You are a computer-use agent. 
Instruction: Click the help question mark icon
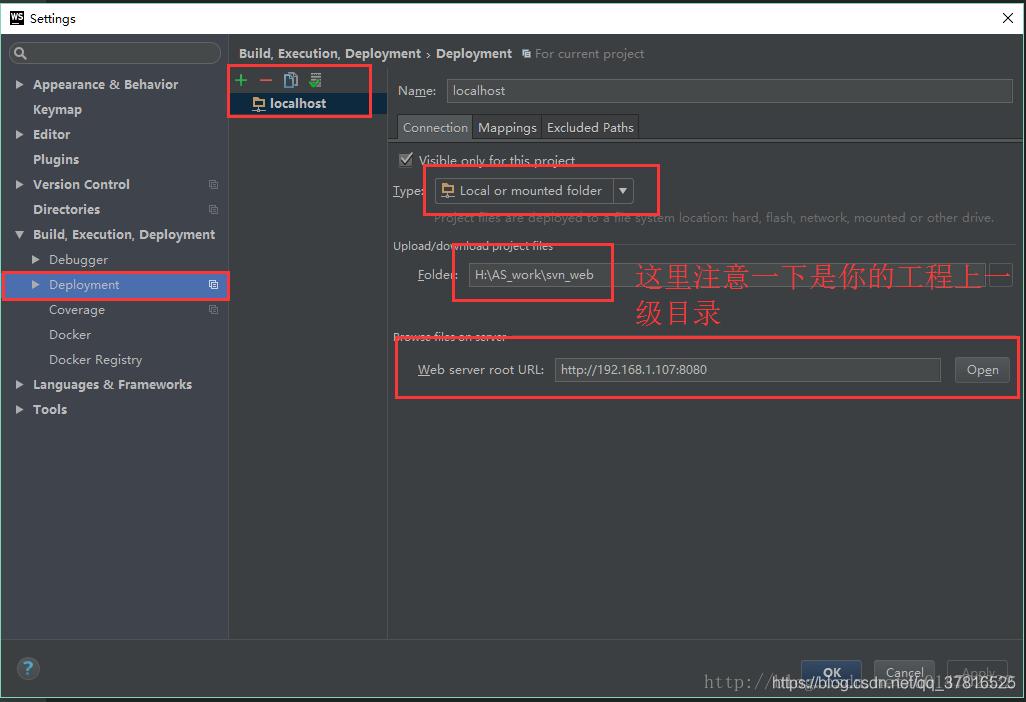(x=27, y=668)
